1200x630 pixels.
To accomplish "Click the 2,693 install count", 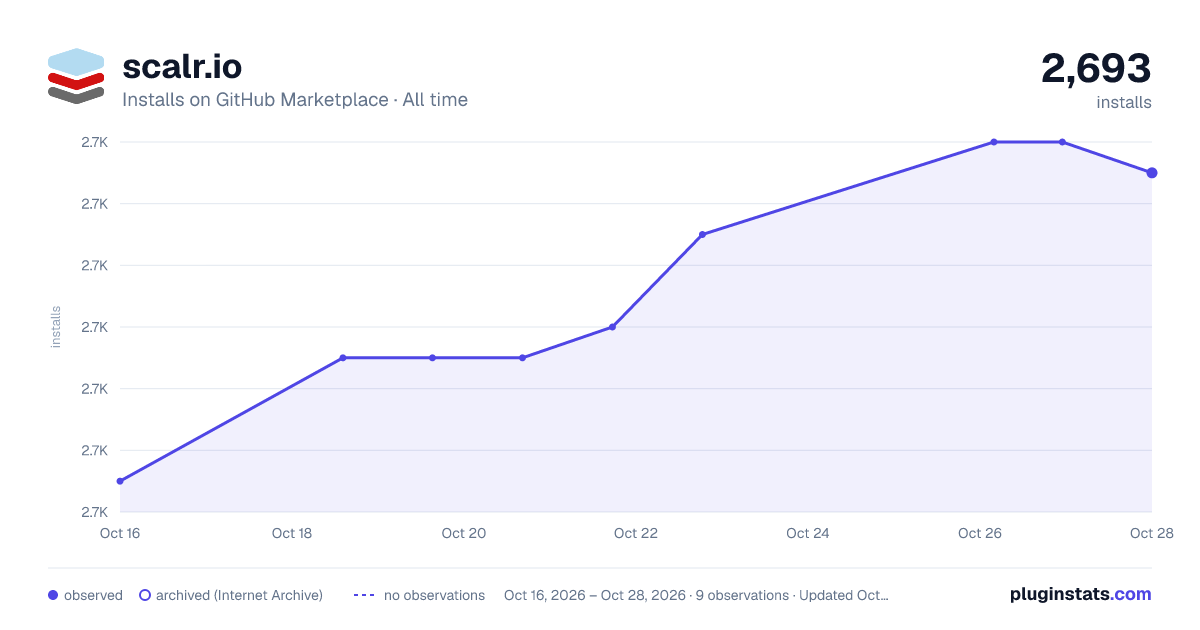I will [1096, 69].
